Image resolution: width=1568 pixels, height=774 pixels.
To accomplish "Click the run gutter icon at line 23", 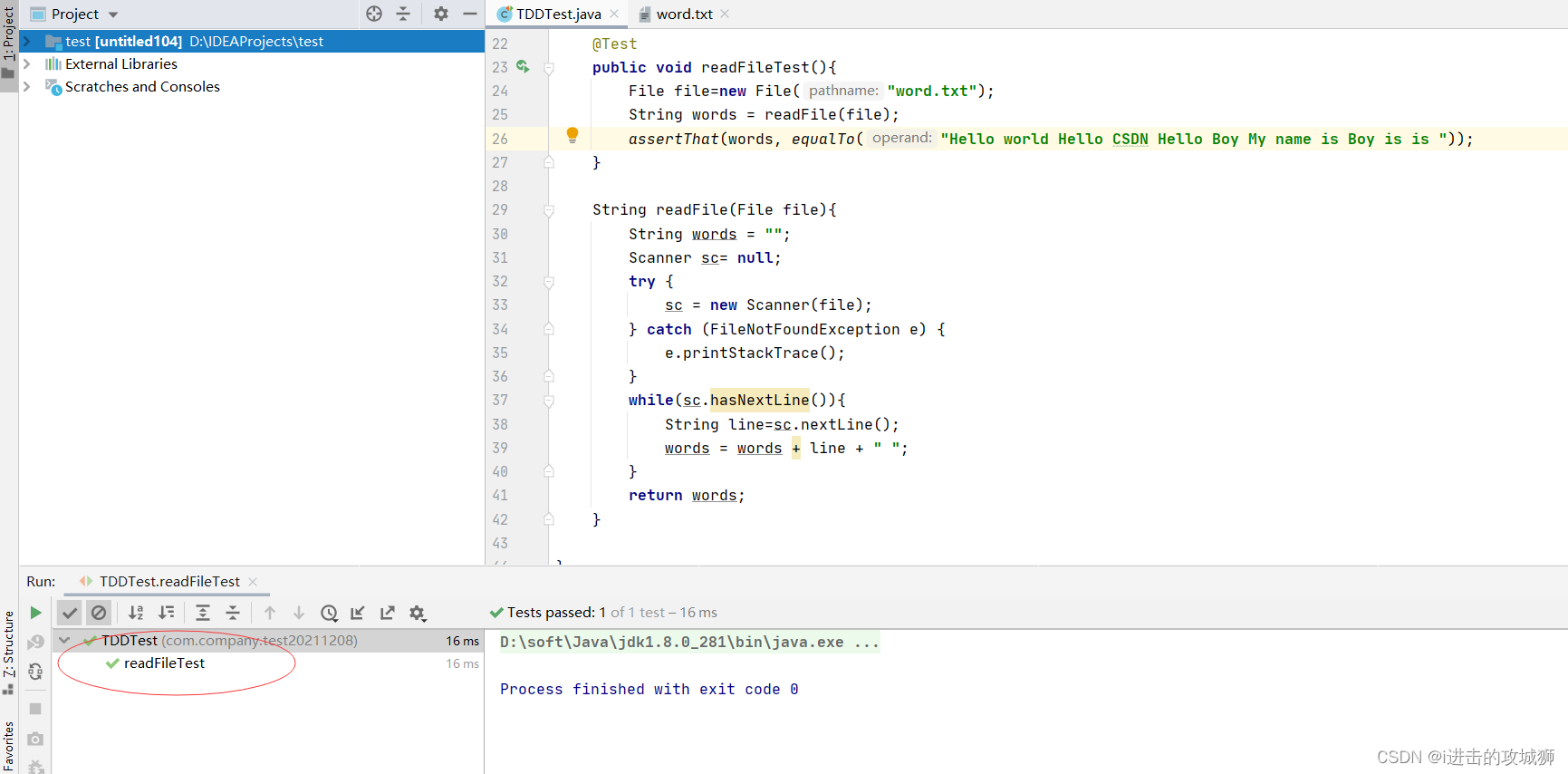I will pyautogui.click(x=523, y=66).
